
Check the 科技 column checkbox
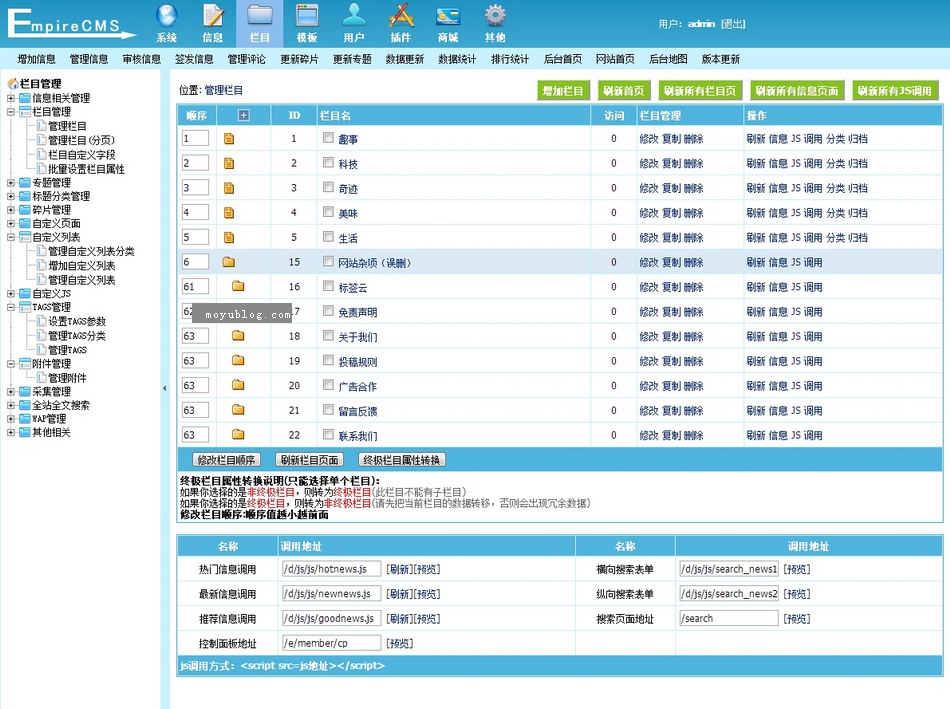328,162
